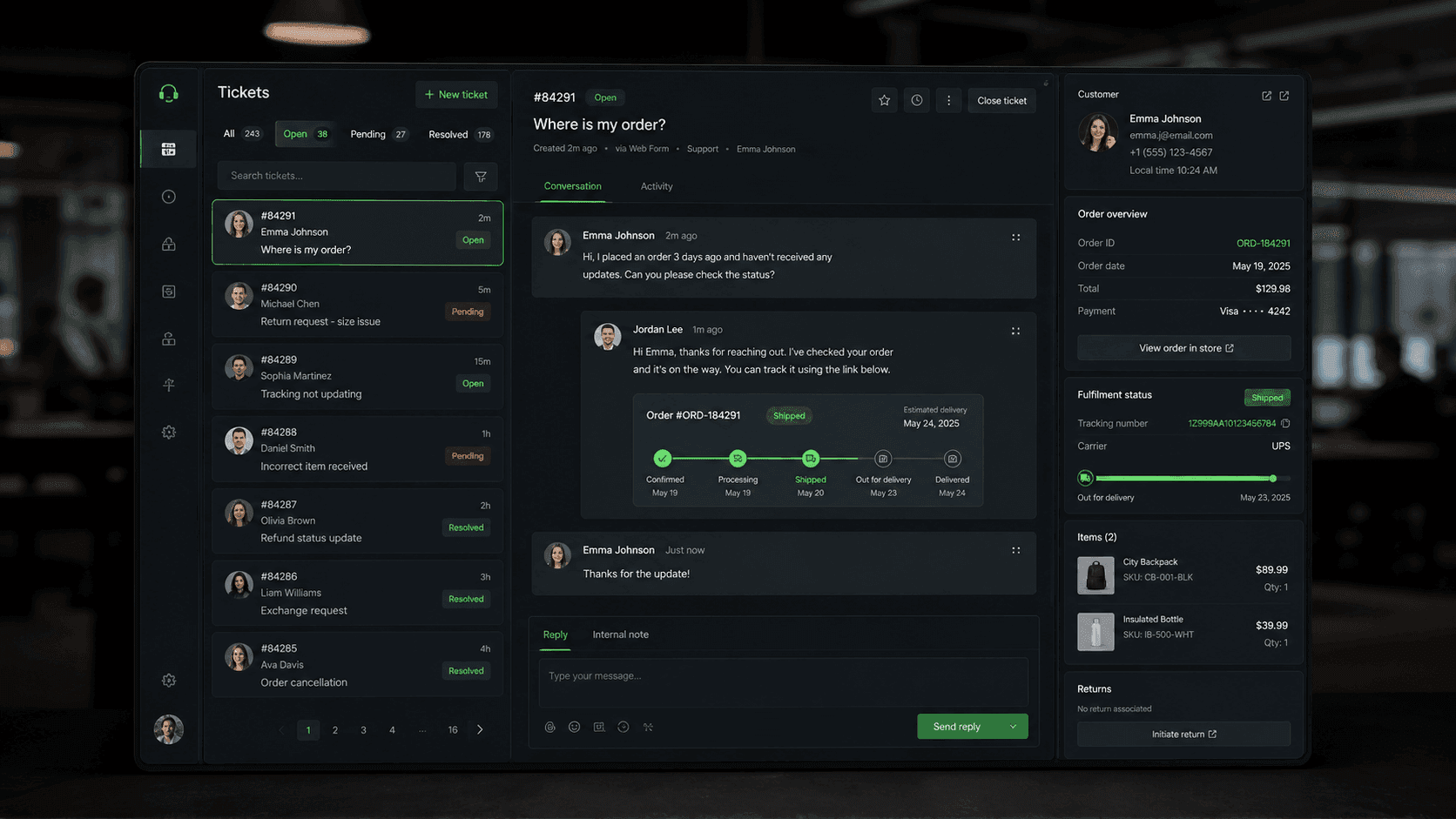Viewport: 1456px width, 819px height.
Task: Go to the next page of tickets
Action: pos(480,729)
